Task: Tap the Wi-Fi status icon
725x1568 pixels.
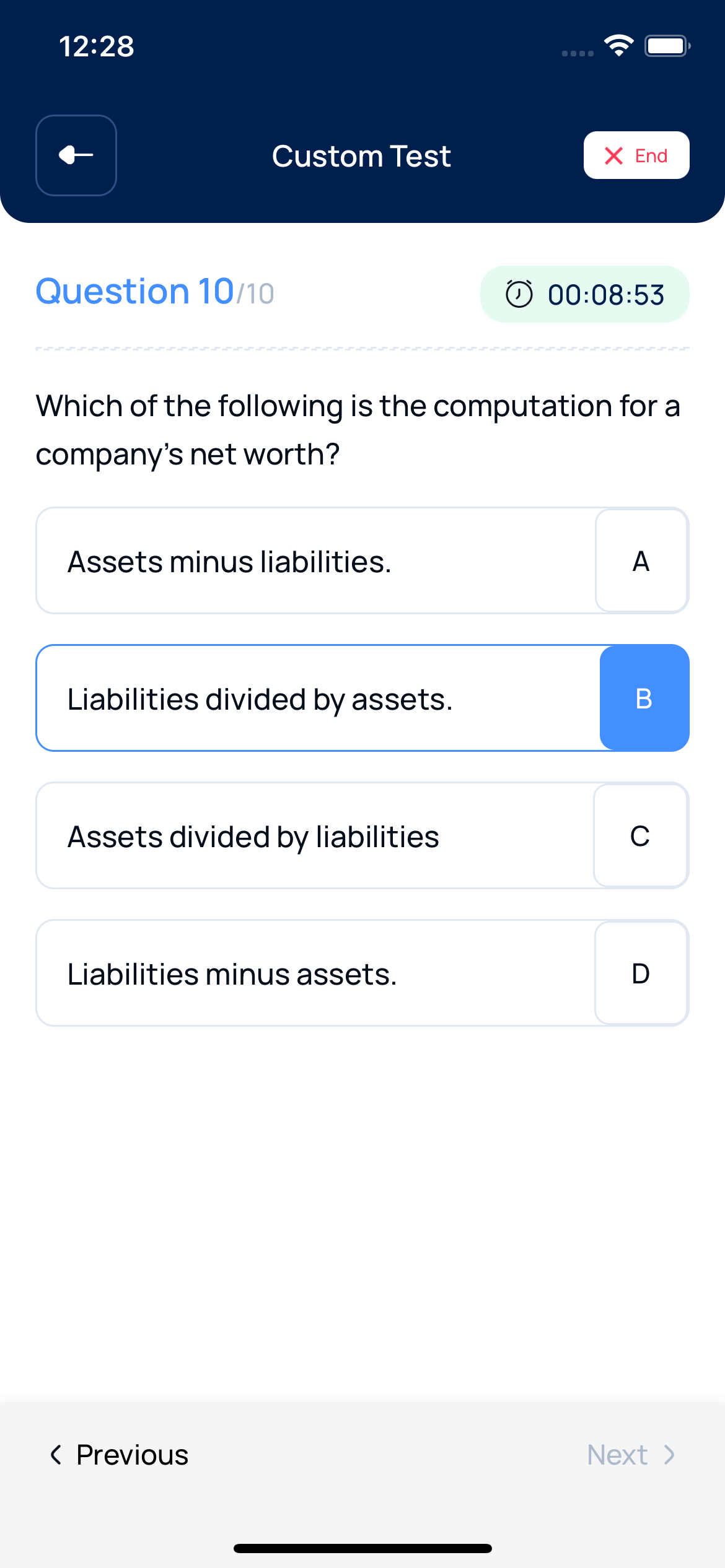Action: 618,46
